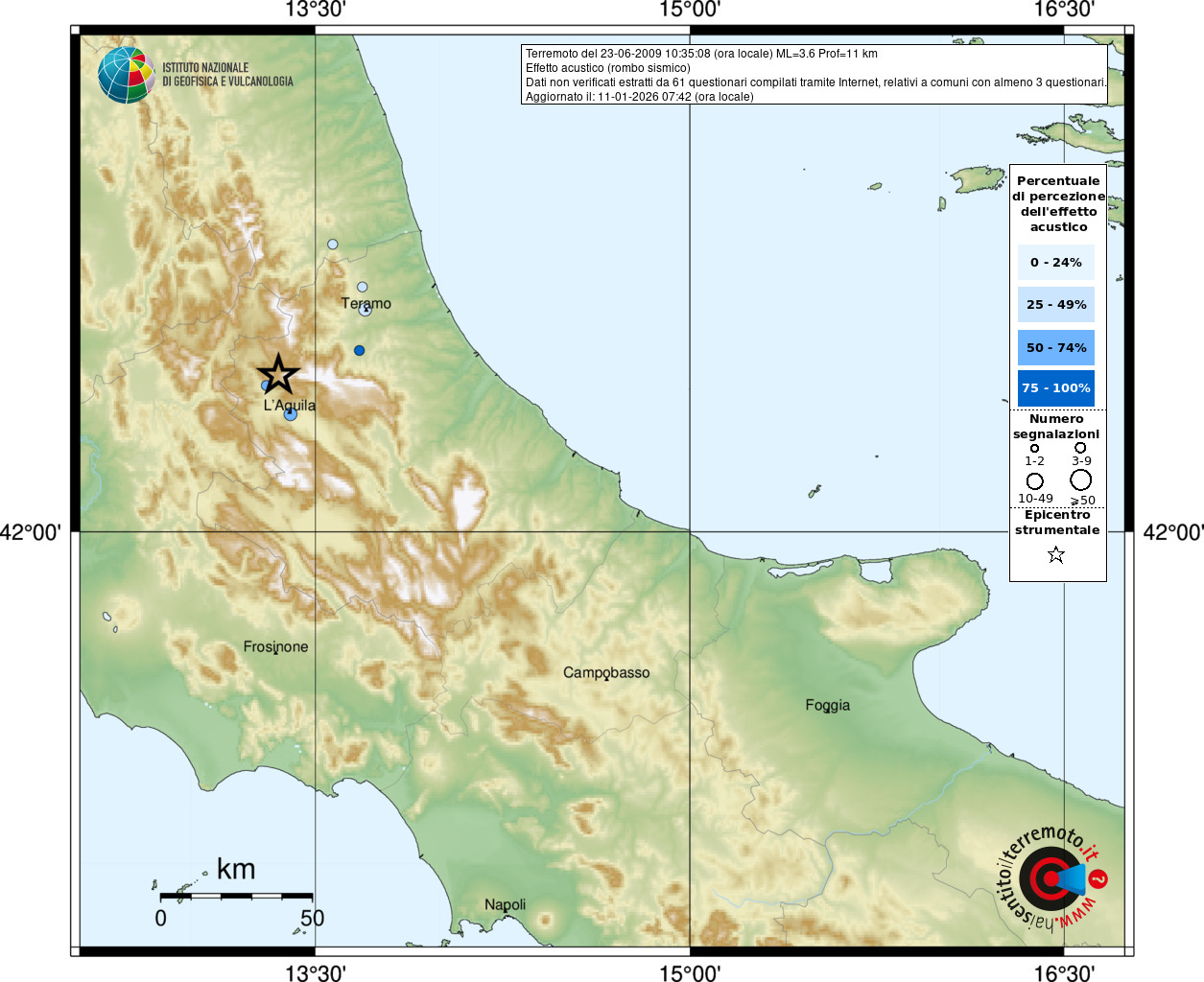
Task: Select the 75 - 100% legend swatch
Action: (1055, 388)
